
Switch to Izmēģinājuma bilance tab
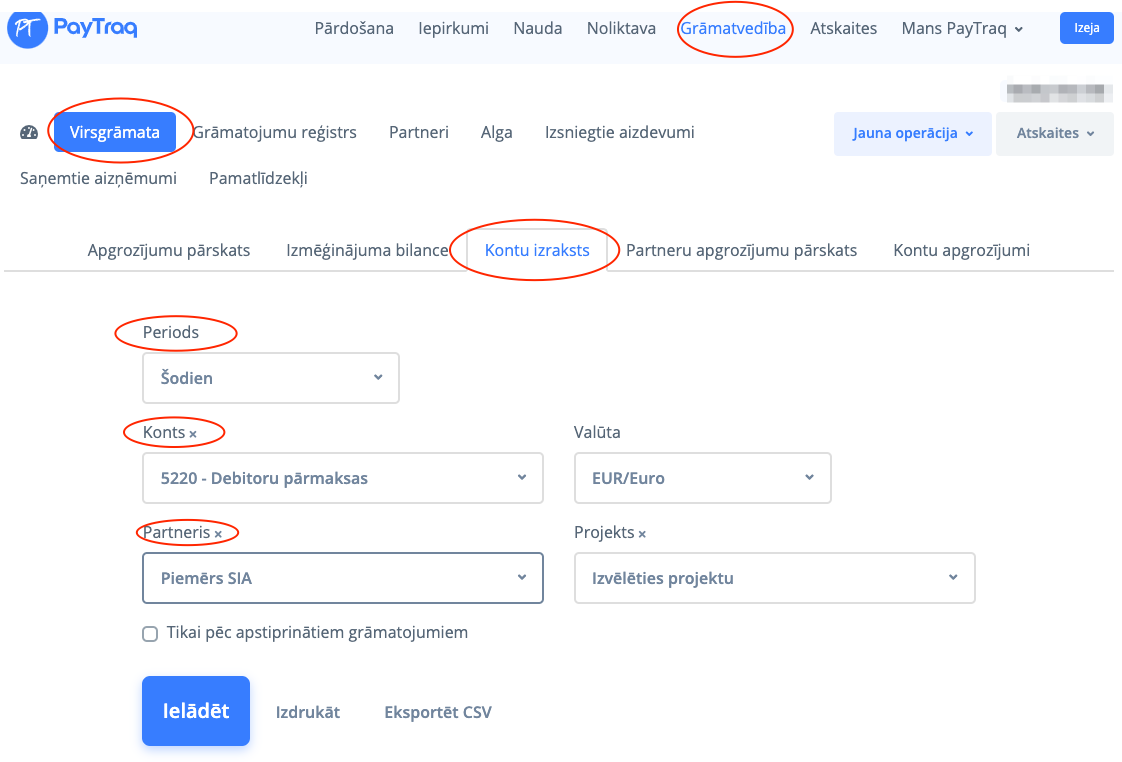pyautogui.click(x=367, y=250)
